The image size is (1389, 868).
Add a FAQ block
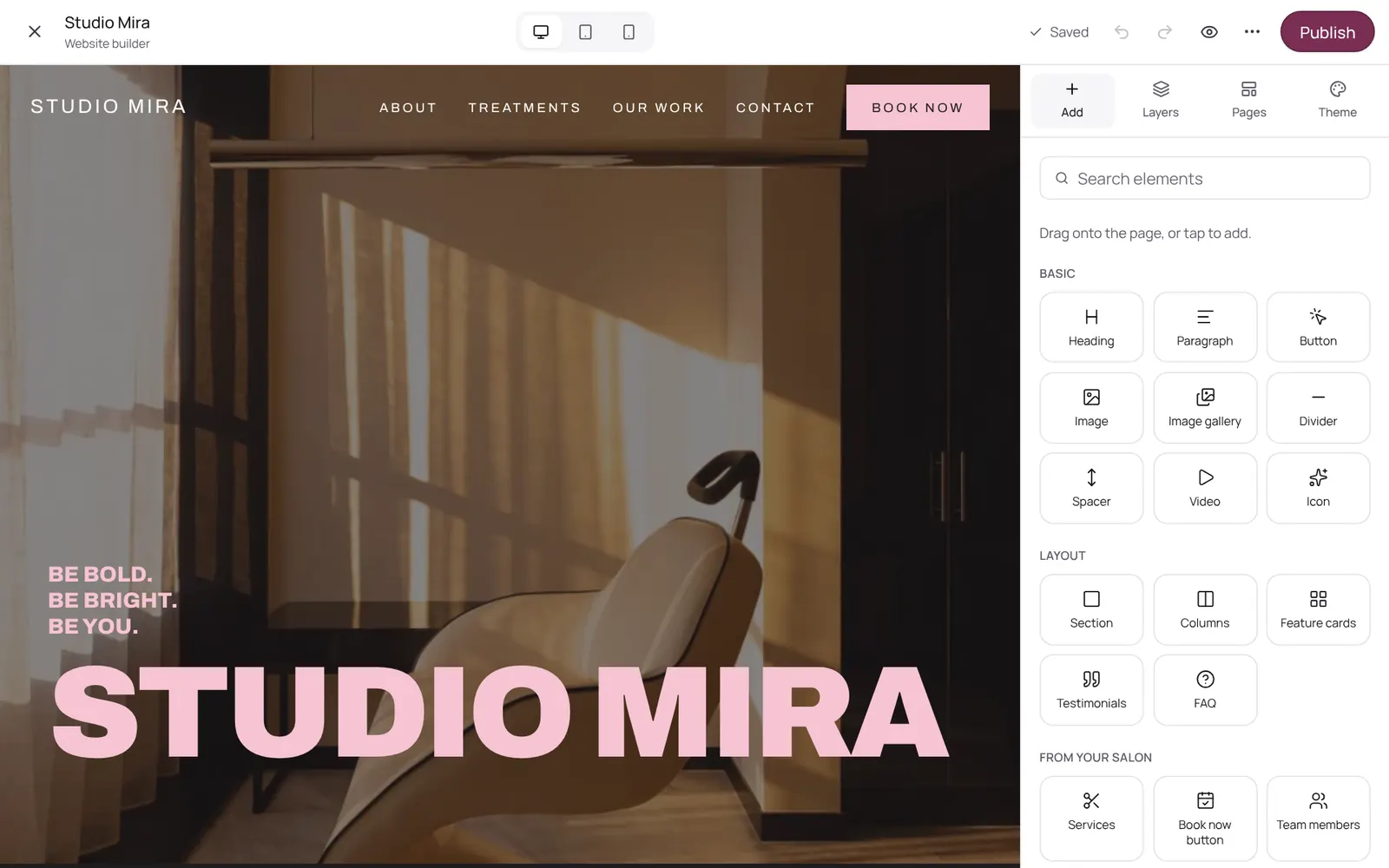pos(1205,690)
